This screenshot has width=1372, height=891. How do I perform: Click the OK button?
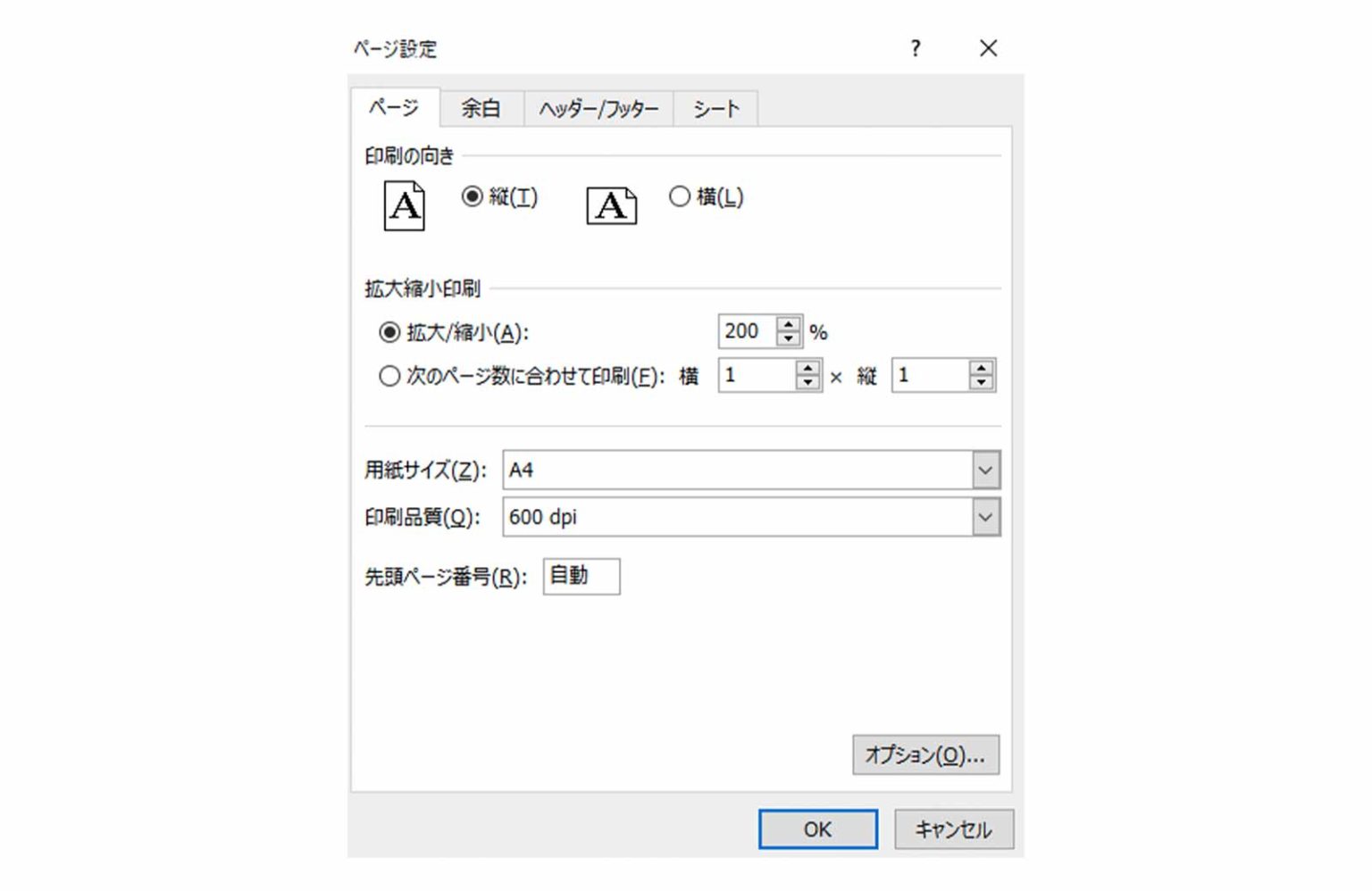tap(817, 829)
